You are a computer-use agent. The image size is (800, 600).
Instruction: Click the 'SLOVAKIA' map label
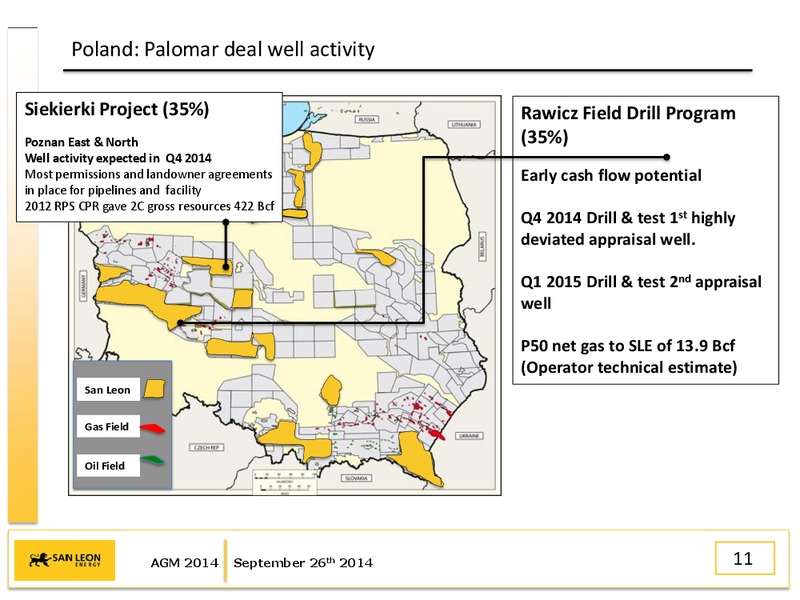356,478
